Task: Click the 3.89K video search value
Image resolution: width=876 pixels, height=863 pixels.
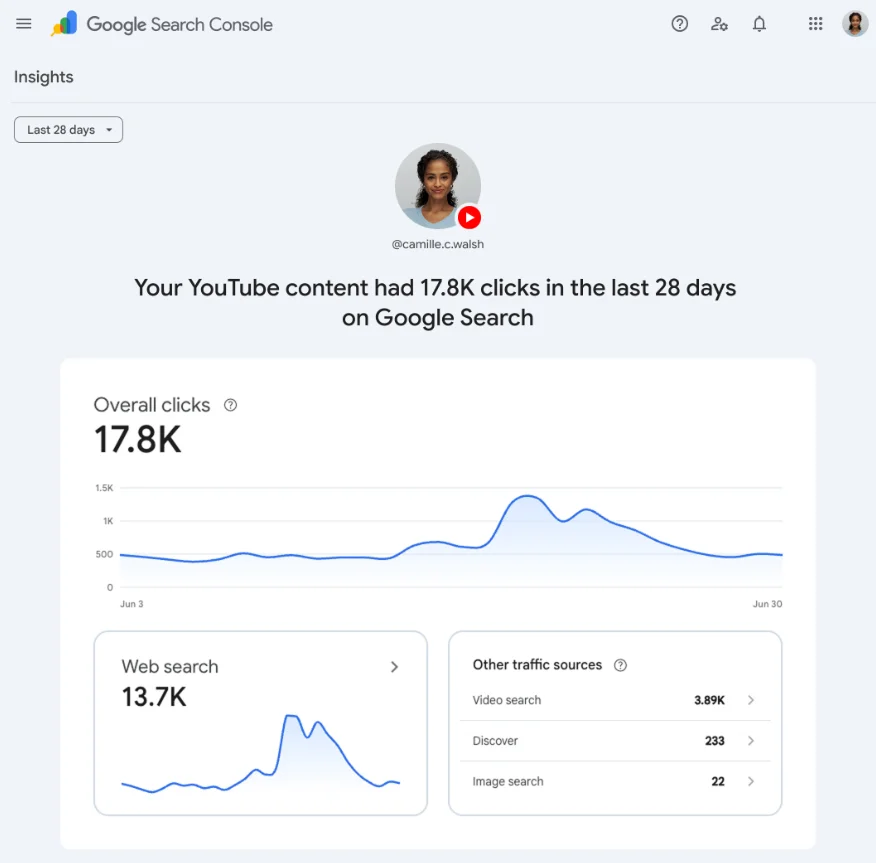Action: click(x=709, y=700)
